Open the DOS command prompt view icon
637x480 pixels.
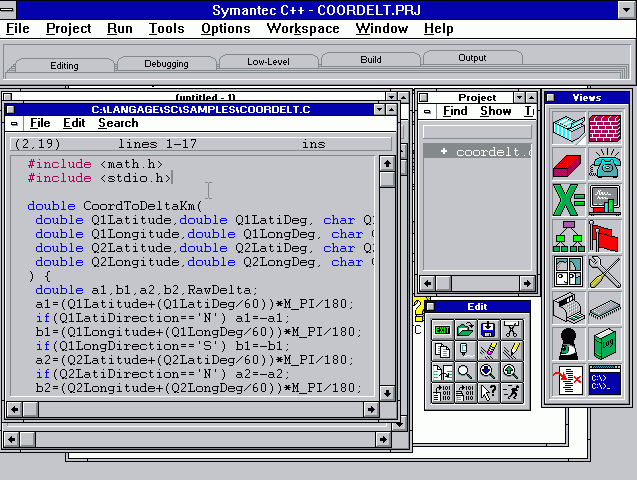click(604, 378)
